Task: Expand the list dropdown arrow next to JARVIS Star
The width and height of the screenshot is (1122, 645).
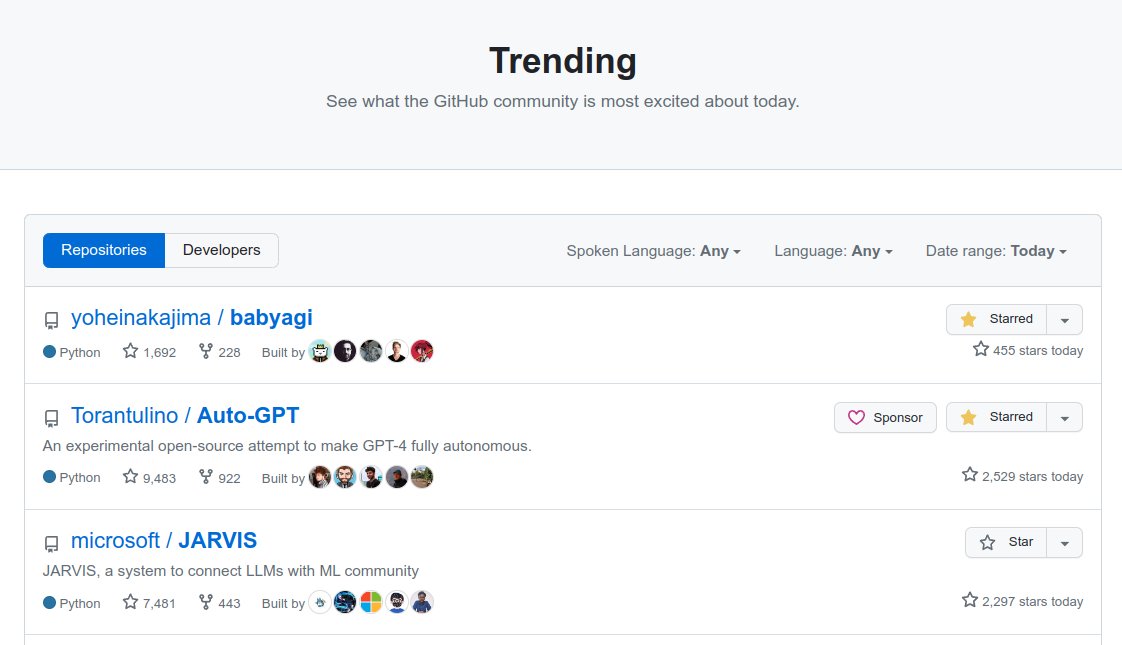Action: [1065, 543]
